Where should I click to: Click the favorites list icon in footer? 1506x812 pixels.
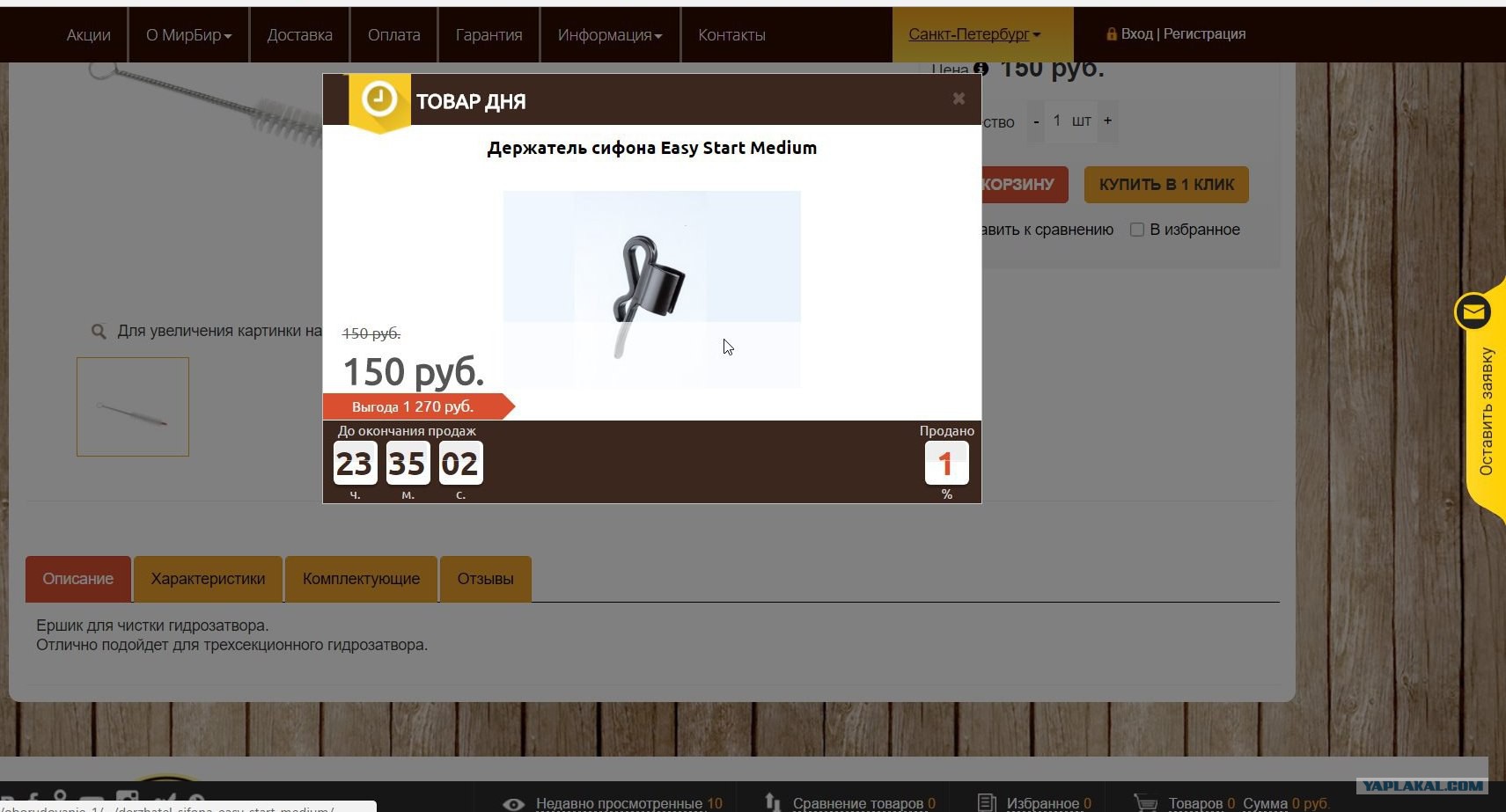tap(987, 803)
